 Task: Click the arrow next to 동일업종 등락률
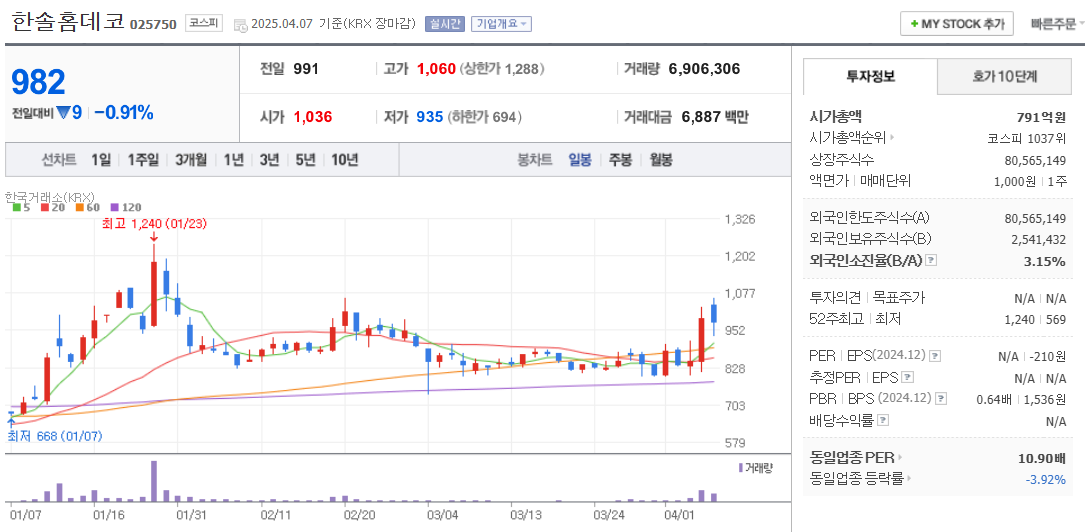(908, 478)
